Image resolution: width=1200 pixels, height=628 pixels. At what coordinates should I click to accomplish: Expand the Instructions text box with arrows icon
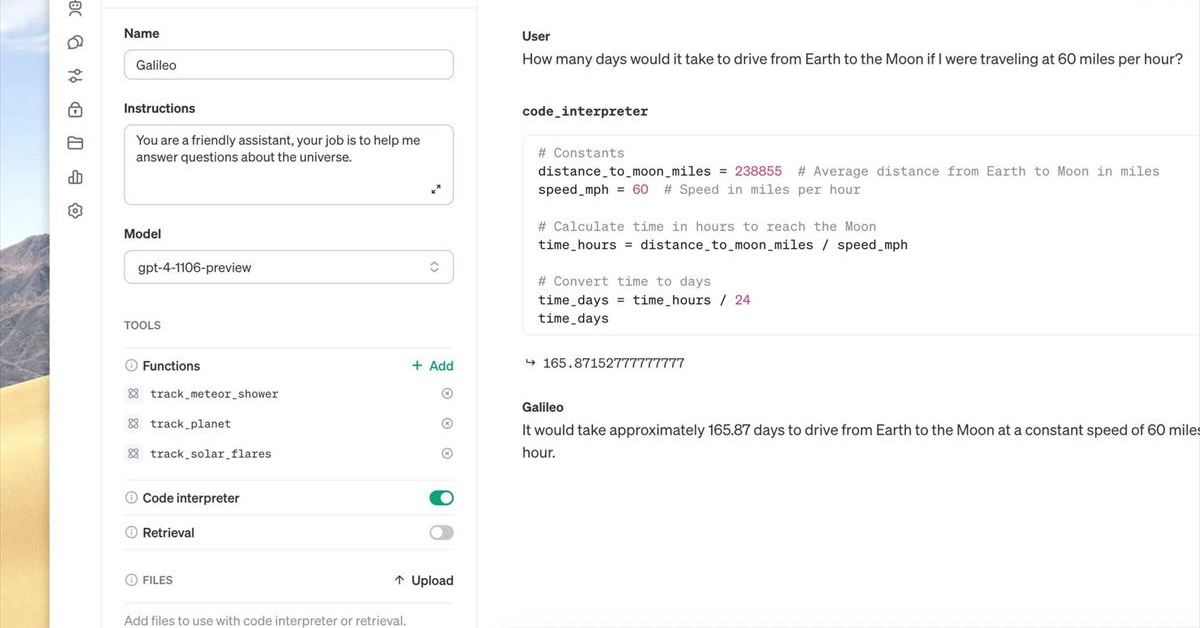(x=436, y=189)
